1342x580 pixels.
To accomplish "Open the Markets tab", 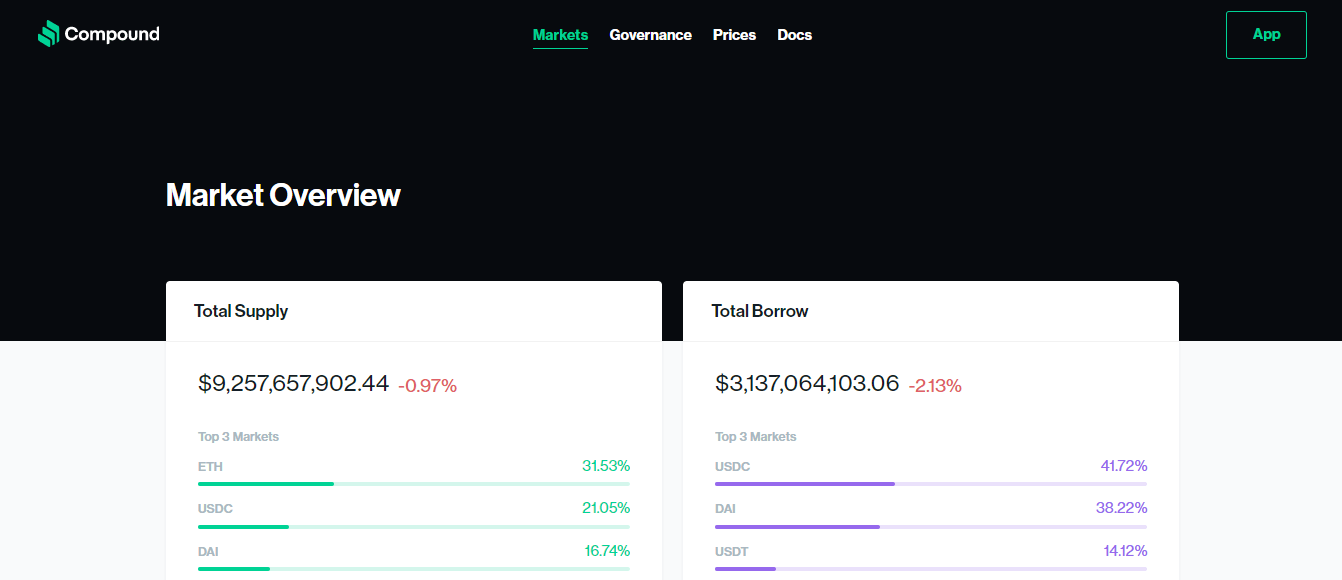I will pos(560,35).
